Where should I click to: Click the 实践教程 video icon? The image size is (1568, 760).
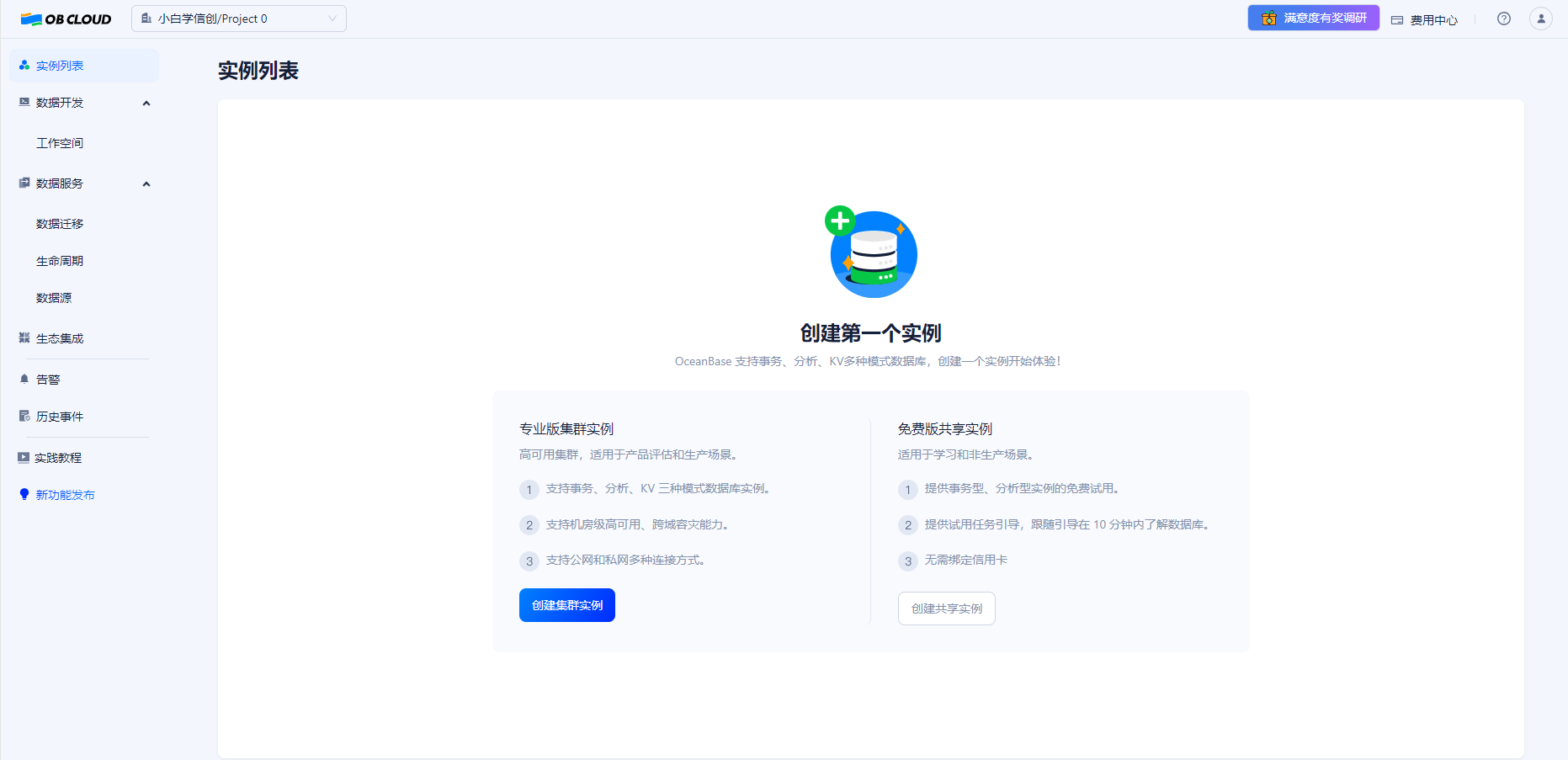click(x=24, y=458)
